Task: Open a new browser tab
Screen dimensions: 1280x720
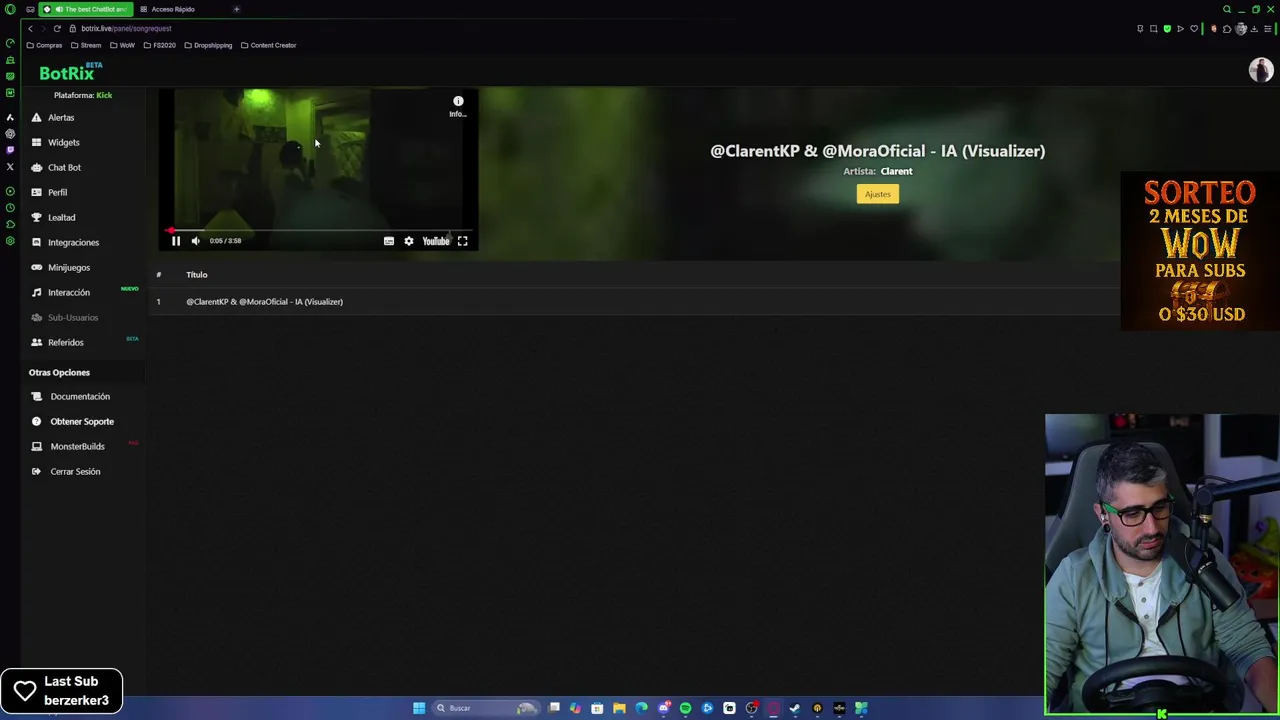Action: coord(236,9)
